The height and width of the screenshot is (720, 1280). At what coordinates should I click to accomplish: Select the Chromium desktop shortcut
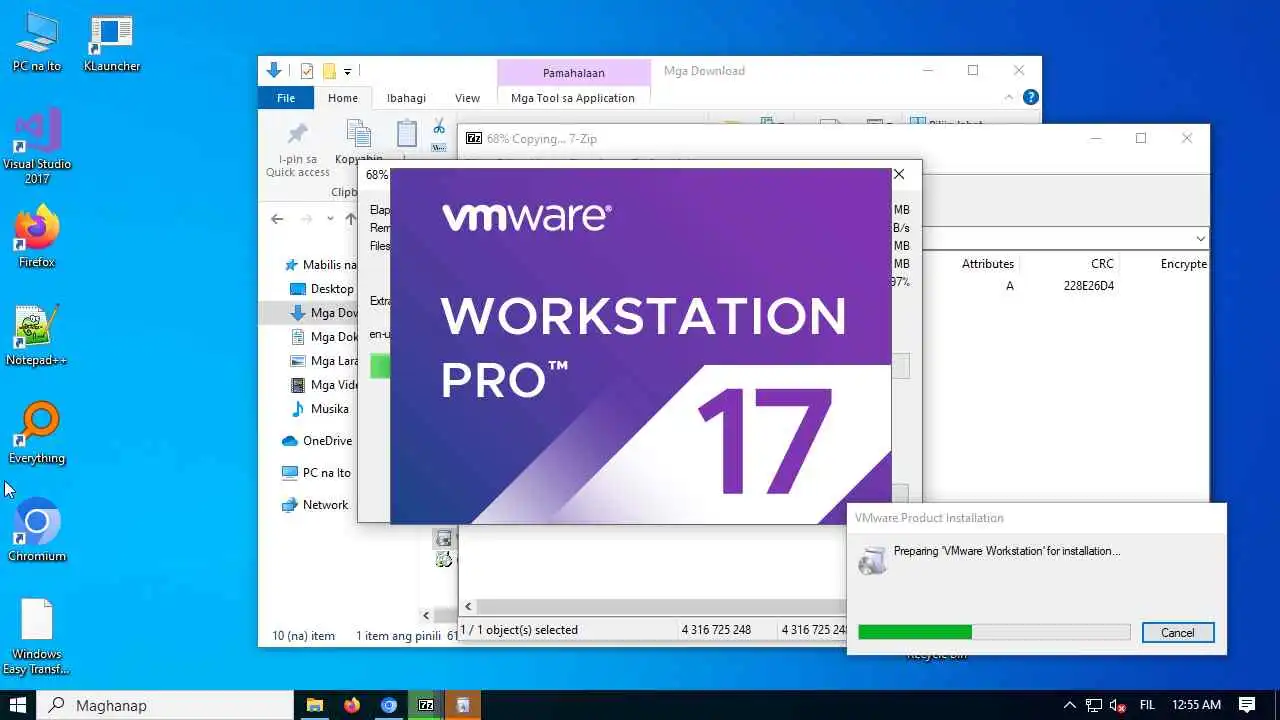pyautogui.click(x=37, y=530)
